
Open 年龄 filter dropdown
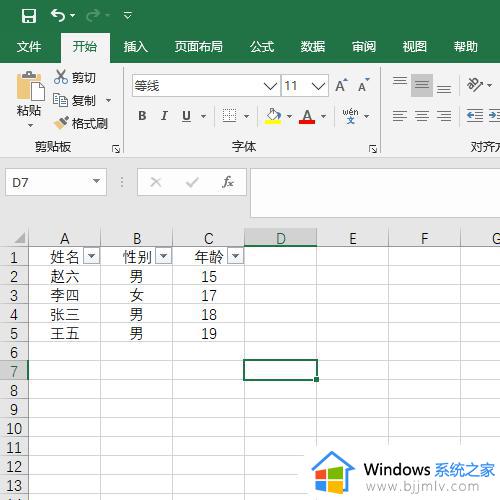point(235,256)
